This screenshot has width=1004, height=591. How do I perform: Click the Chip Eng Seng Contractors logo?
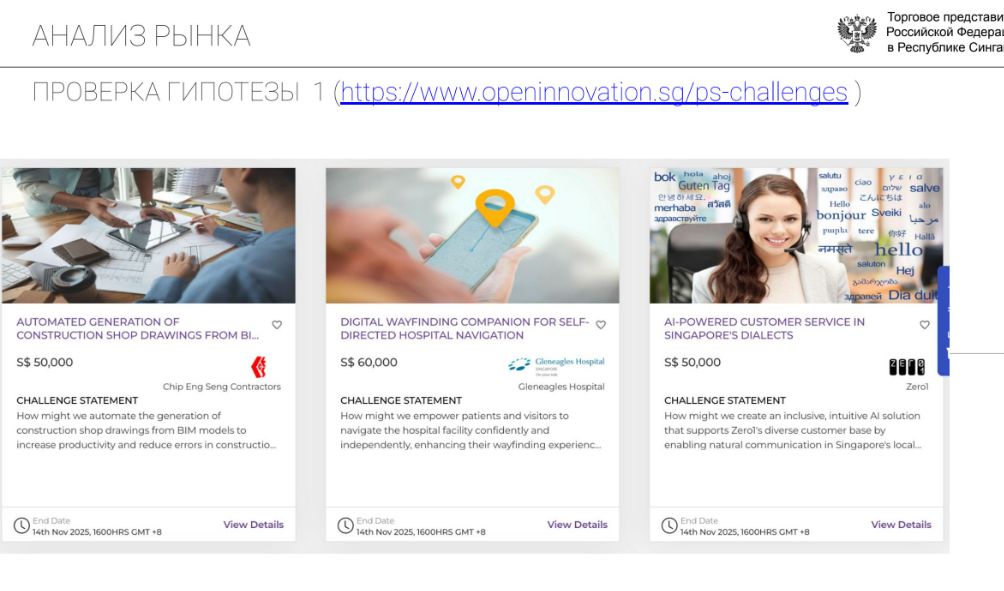pos(259,366)
